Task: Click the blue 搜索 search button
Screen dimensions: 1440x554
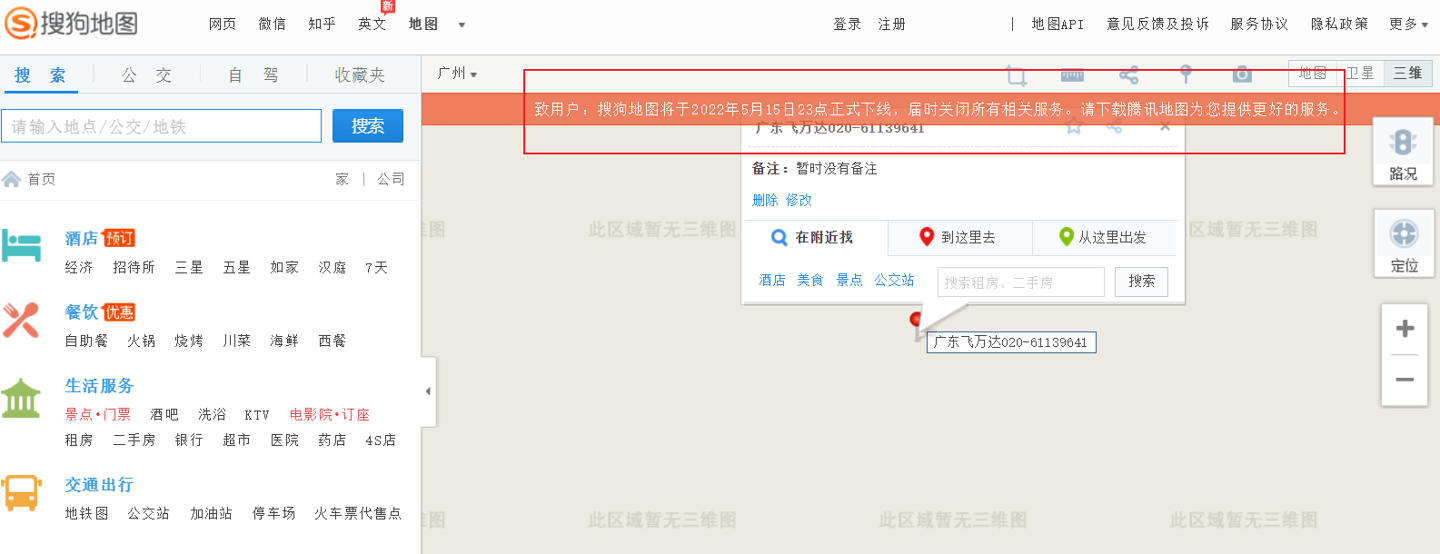Action: pyautogui.click(x=367, y=126)
